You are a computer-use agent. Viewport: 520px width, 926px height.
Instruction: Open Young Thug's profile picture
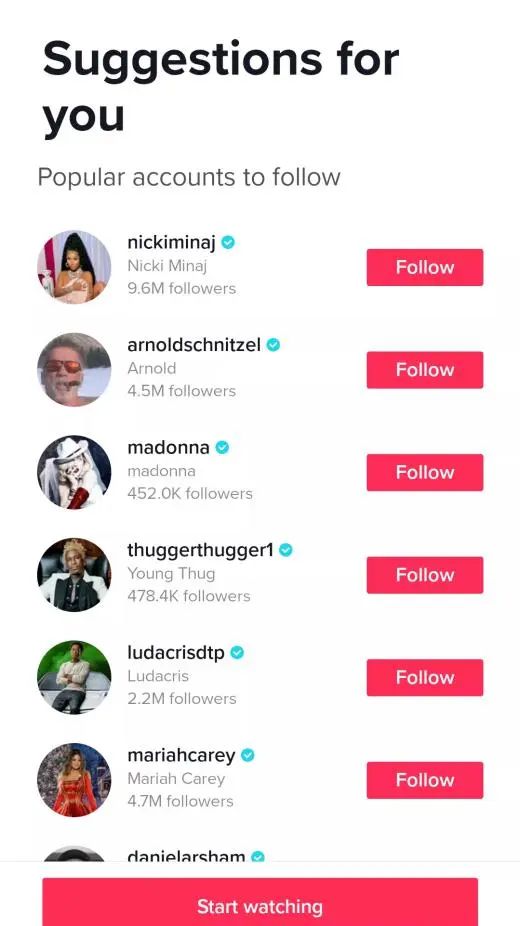click(74, 575)
